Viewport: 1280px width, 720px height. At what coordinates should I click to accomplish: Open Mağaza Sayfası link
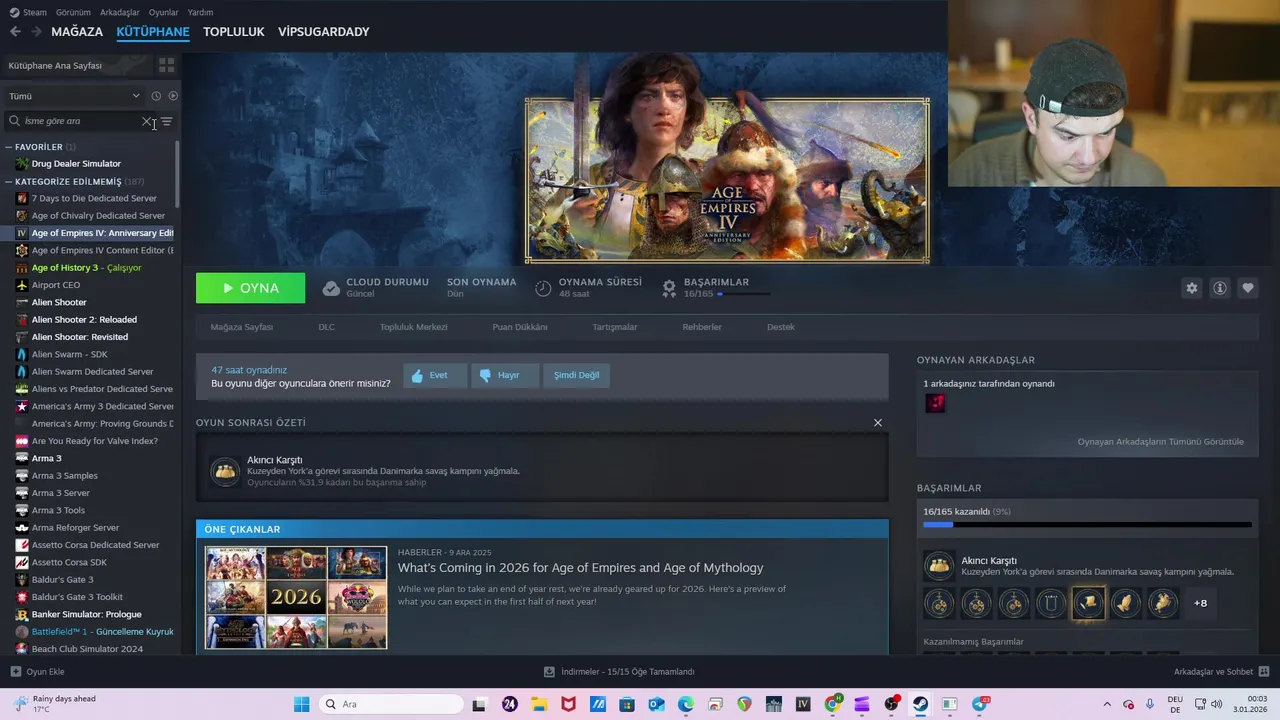pyautogui.click(x=241, y=327)
